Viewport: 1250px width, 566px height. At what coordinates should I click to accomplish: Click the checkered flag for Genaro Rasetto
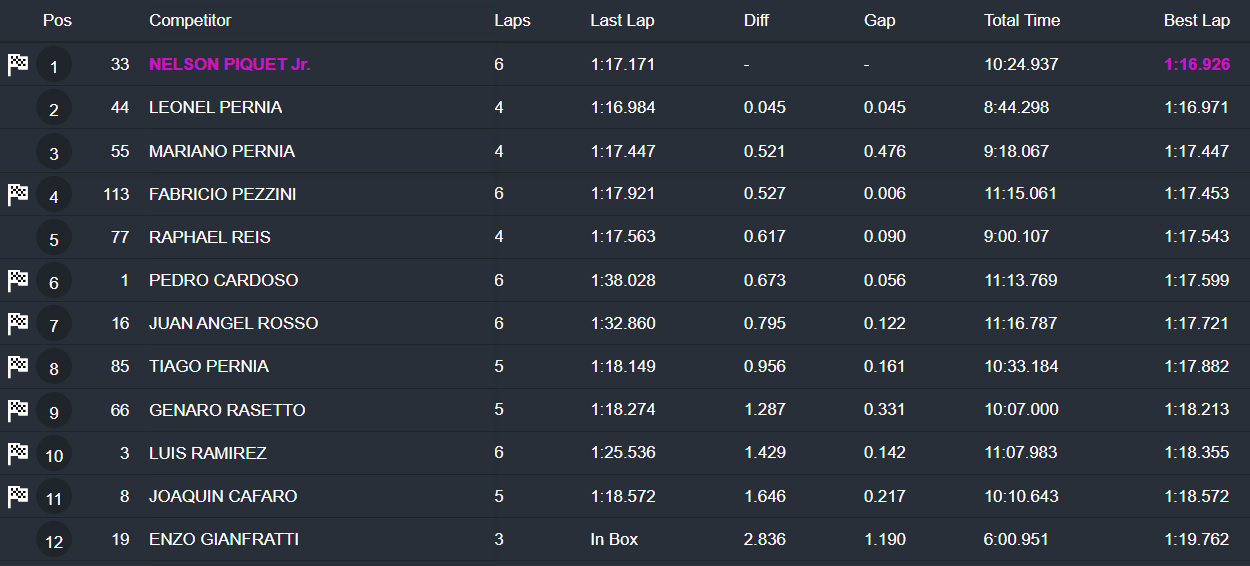pos(18,410)
